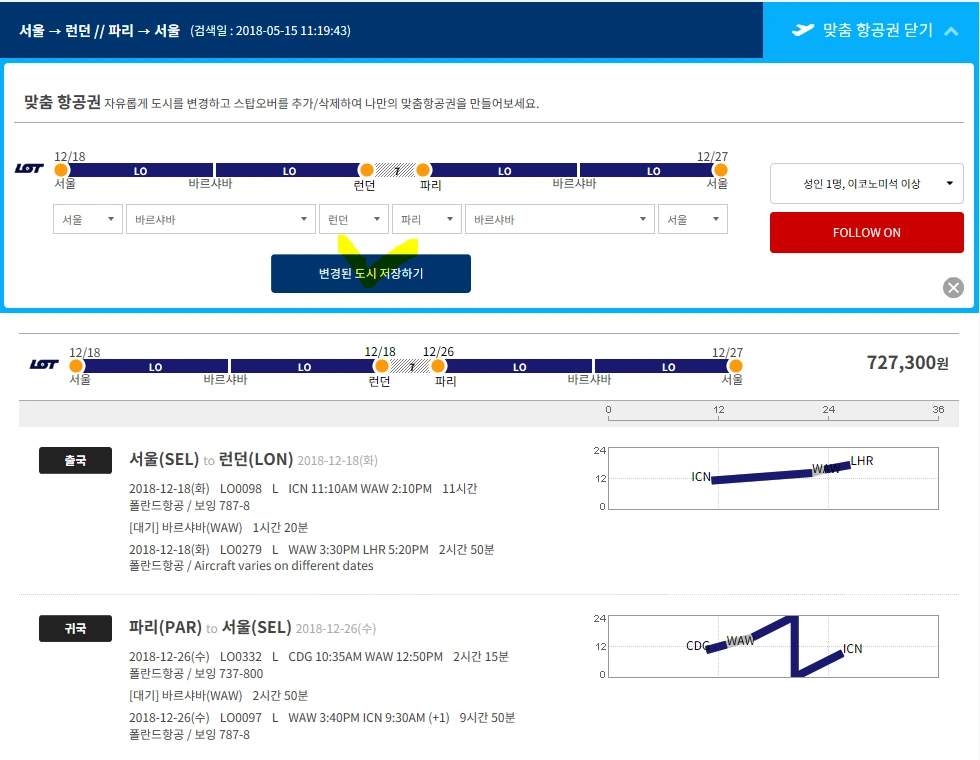
Task: Click the red FOLLOW ON button
Action: point(866,232)
